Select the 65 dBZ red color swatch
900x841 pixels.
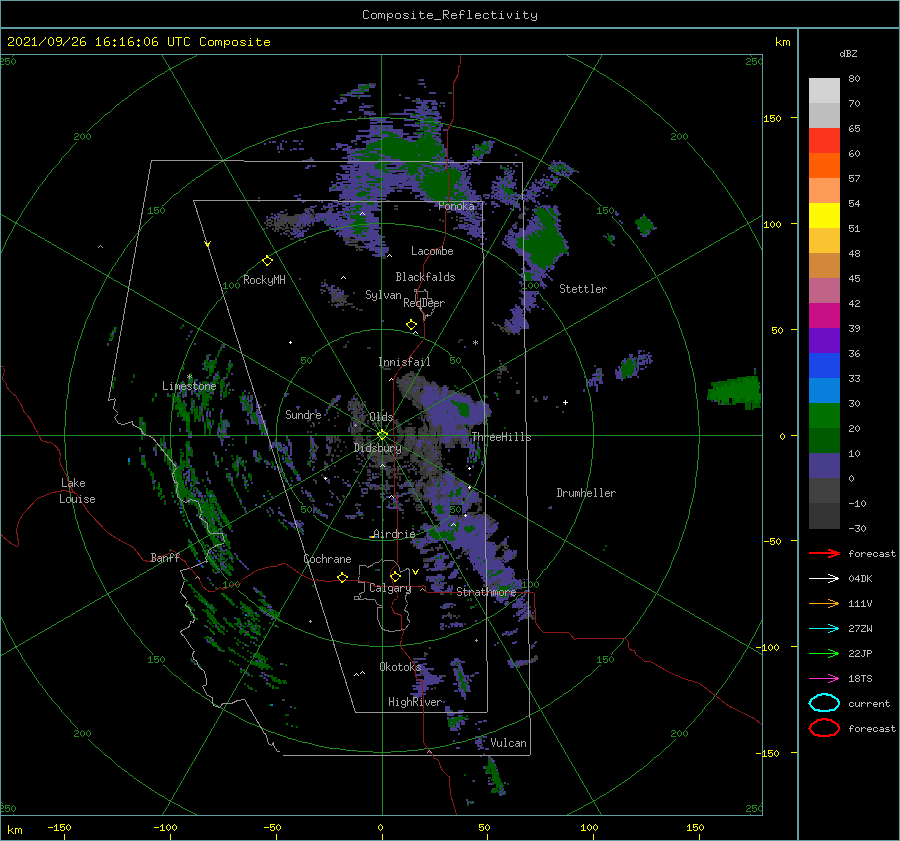(x=824, y=140)
